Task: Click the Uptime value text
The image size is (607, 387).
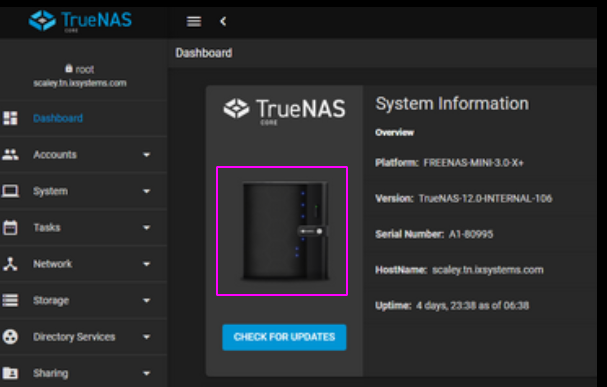Action: click(472, 306)
